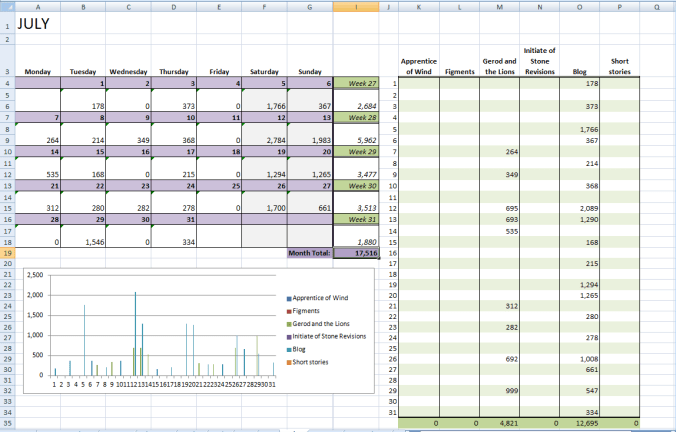Image resolution: width=676 pixels, height=432 pixels.
Task: Click the Short stories column header
Action: point(620,66)
